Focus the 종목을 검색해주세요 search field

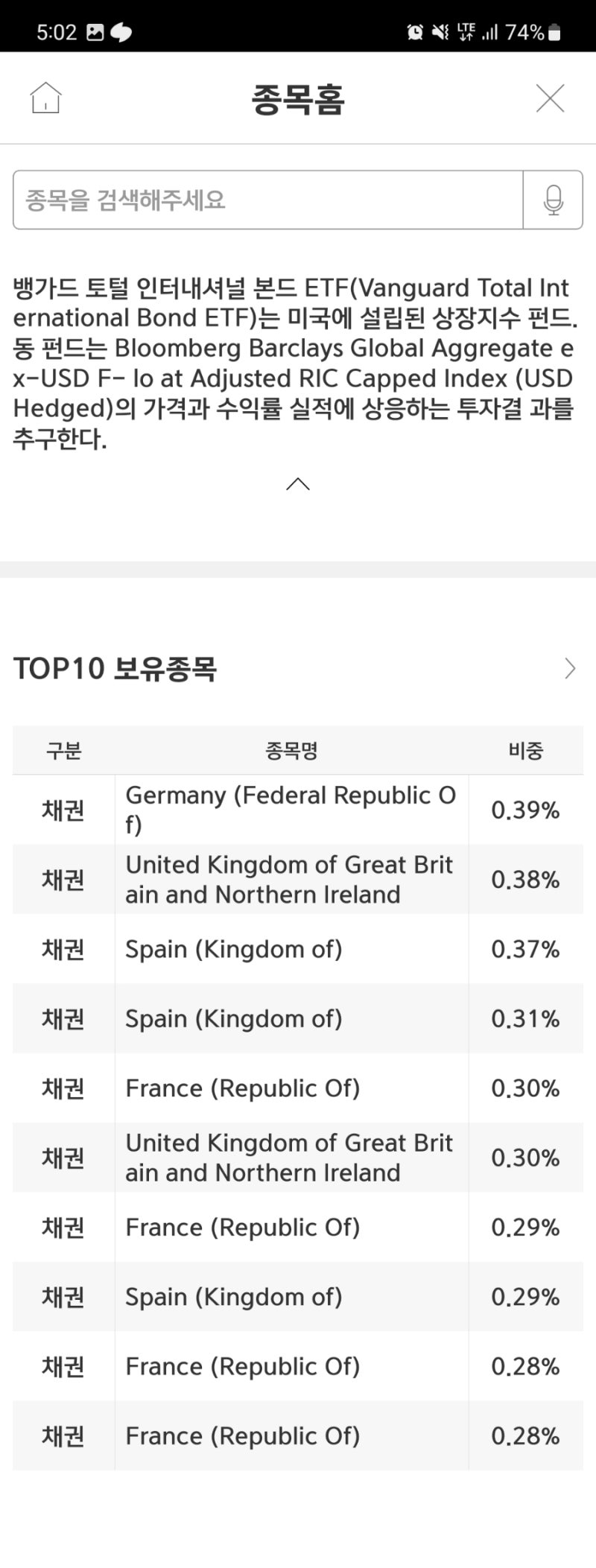click(268, 200)
